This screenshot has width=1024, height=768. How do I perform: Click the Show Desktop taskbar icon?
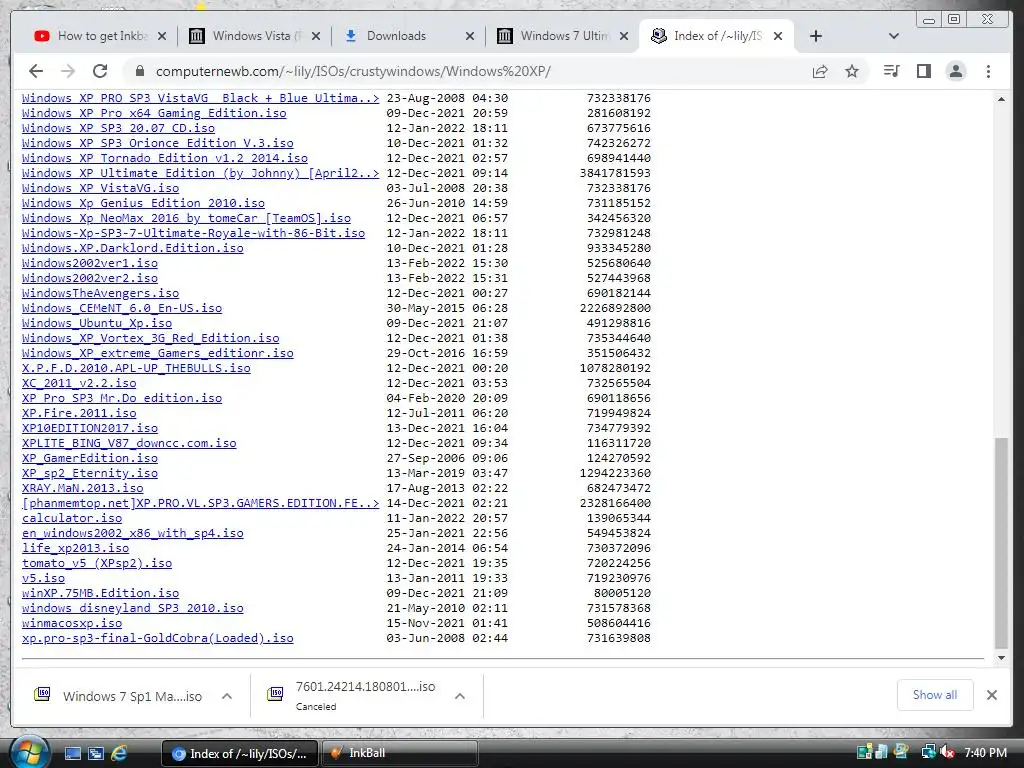(x=72, y=754)
